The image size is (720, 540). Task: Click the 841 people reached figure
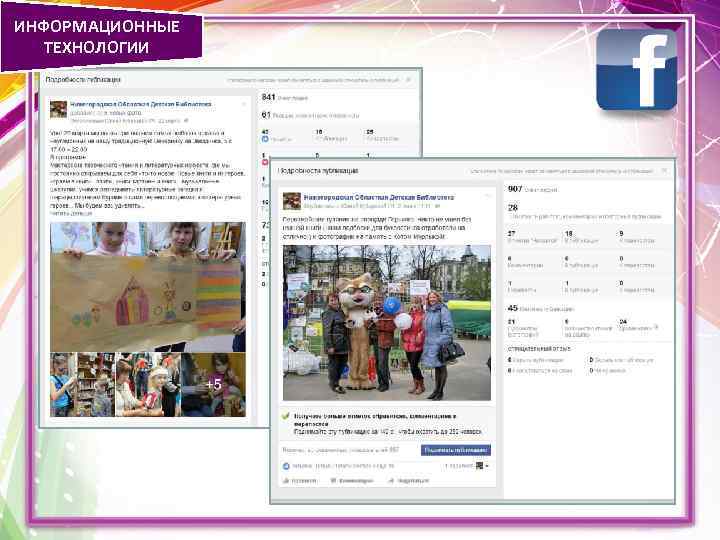click(269, 97)
